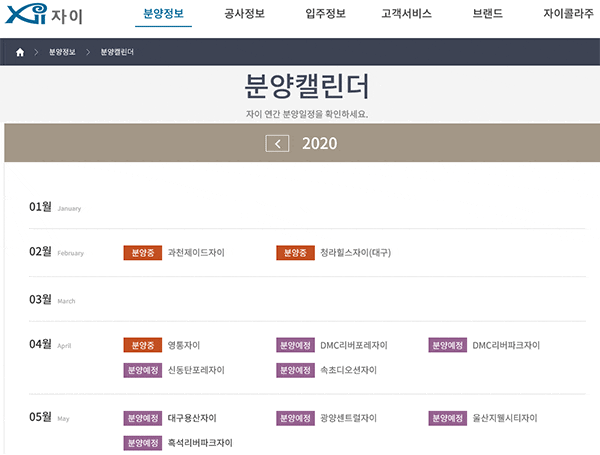Open 속초디오션자이 listing
Image resolution: width=600 pixels, height=455 pixels.
349,370
